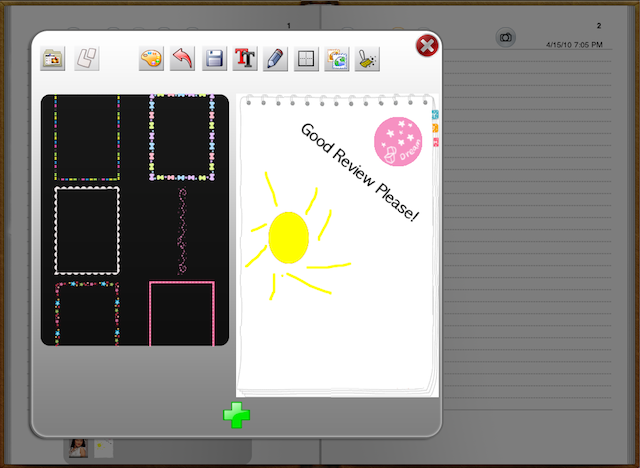This screenshot has width=640, height=468.
Task: Select the yellow sun drawing
Action: click(x=290, y=239)
